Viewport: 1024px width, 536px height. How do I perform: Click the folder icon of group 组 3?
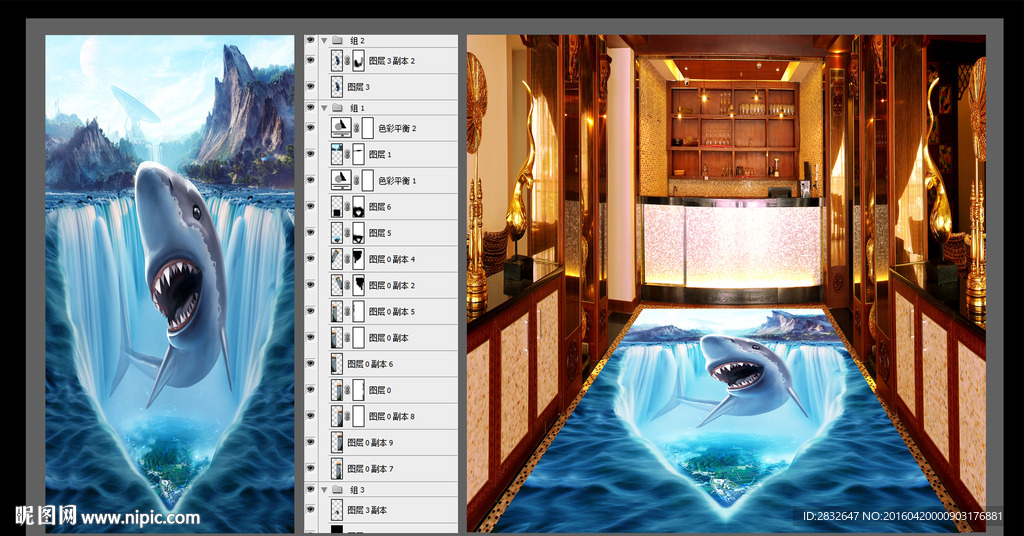(337, 489)
